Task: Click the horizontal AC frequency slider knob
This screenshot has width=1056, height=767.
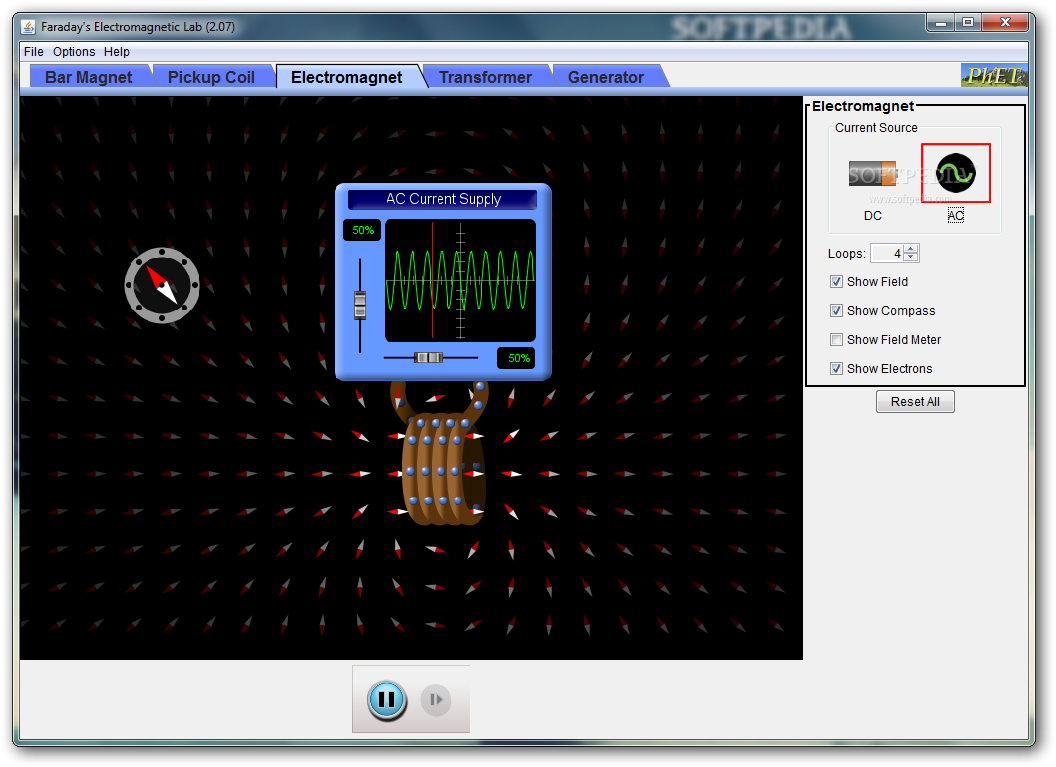Action: [x=428, y=358]
